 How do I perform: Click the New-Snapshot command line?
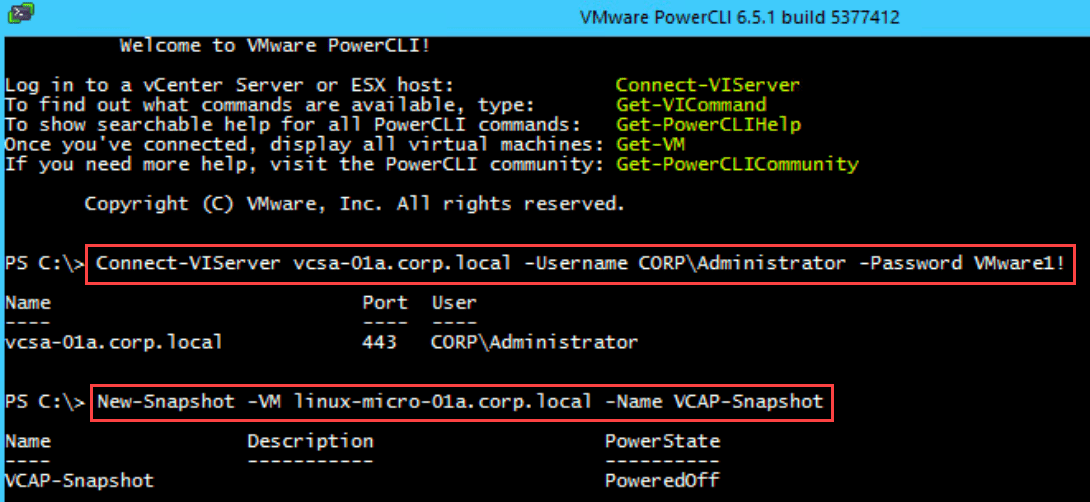(x=462, y=402)
